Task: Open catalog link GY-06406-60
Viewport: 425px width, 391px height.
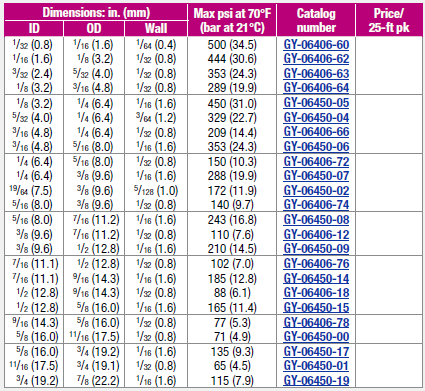Action: coord(316,45)
